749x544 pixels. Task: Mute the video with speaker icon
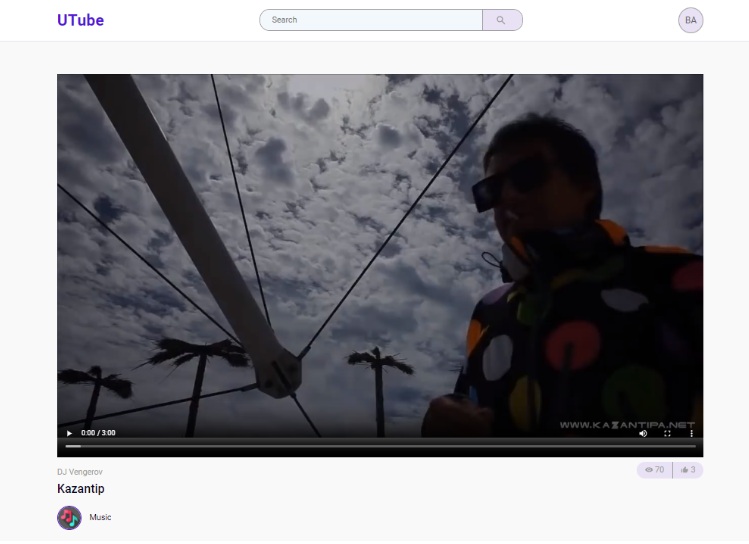click(x=643, y=433)
